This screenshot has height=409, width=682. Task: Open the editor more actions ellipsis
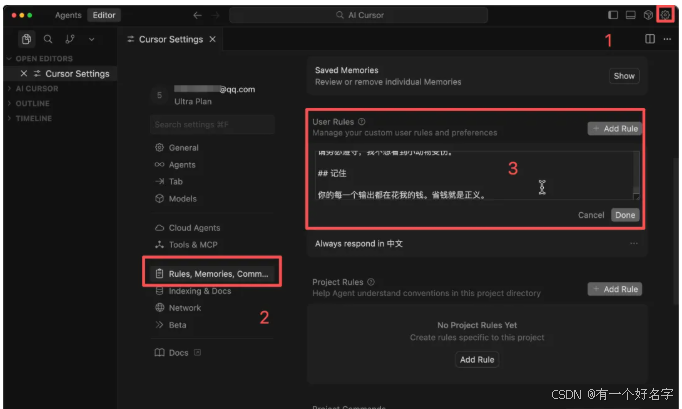[x=667, y=39]
